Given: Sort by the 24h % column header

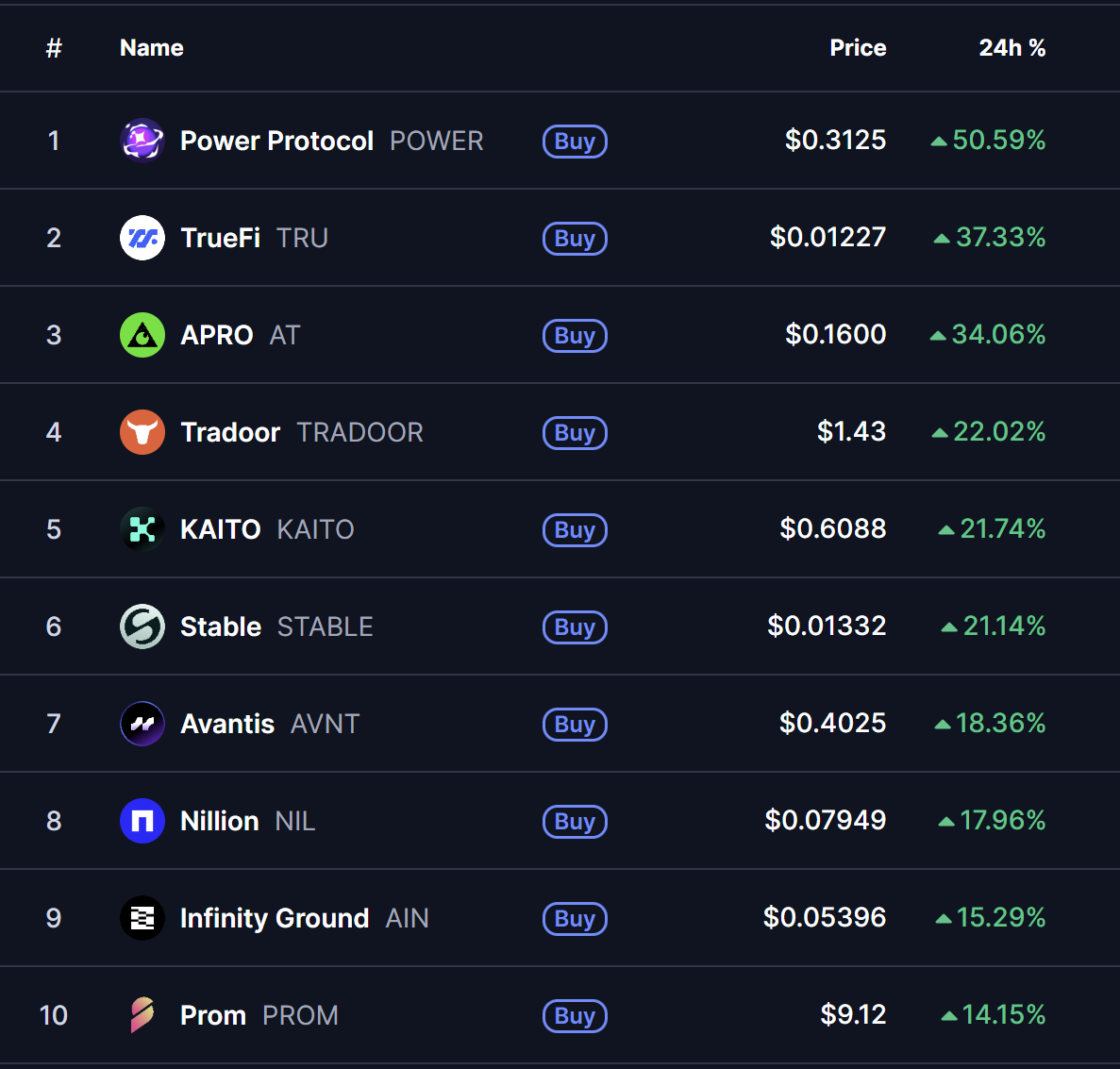Looking at the screenshot, I should point(1012,47).
